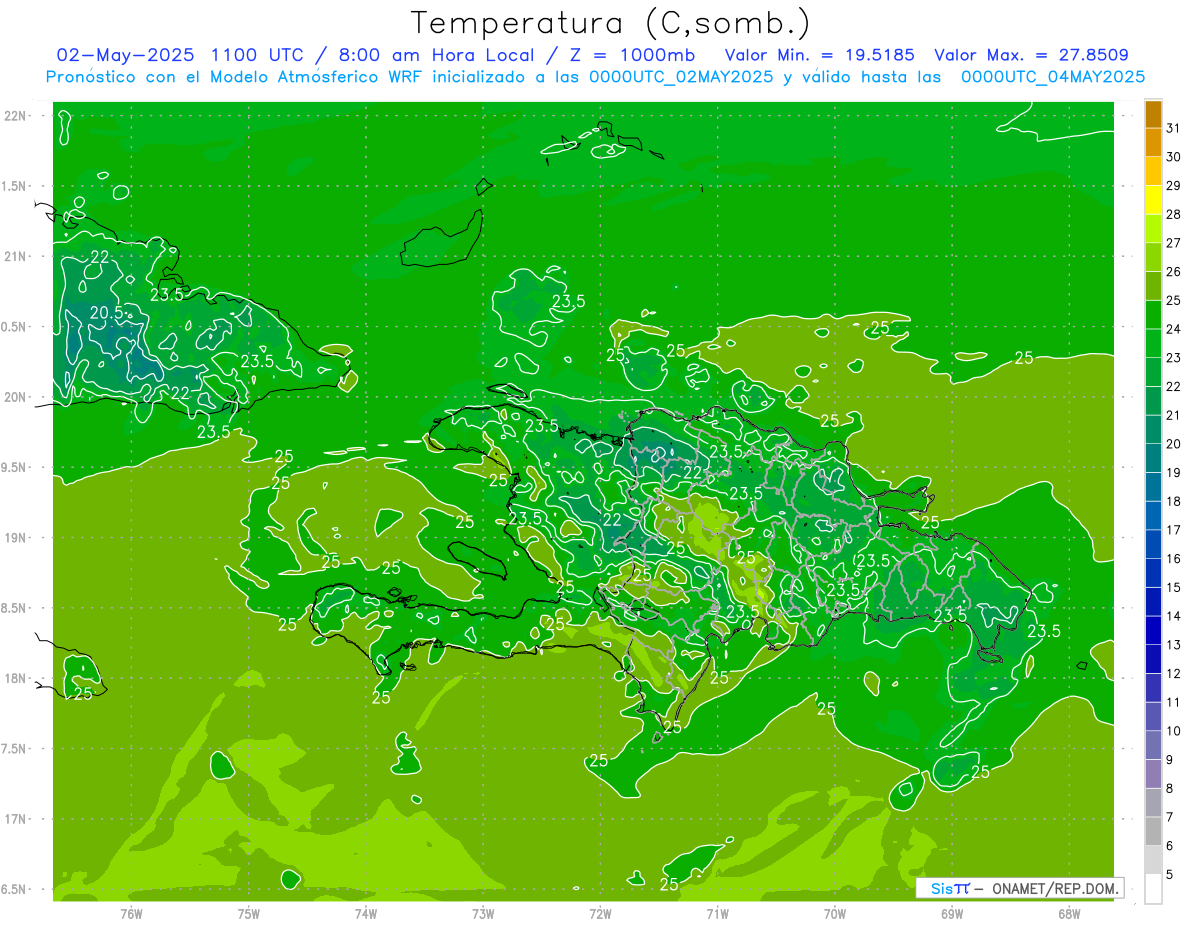Click the "69W" longitude axis label
This screenshot has height=927, width=1200.
point(952,913)
